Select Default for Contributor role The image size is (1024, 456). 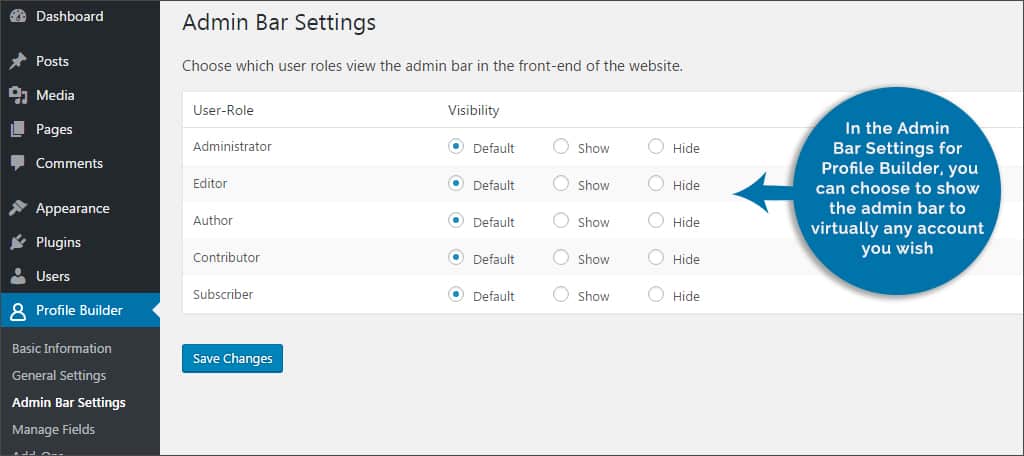coord(456,257)
